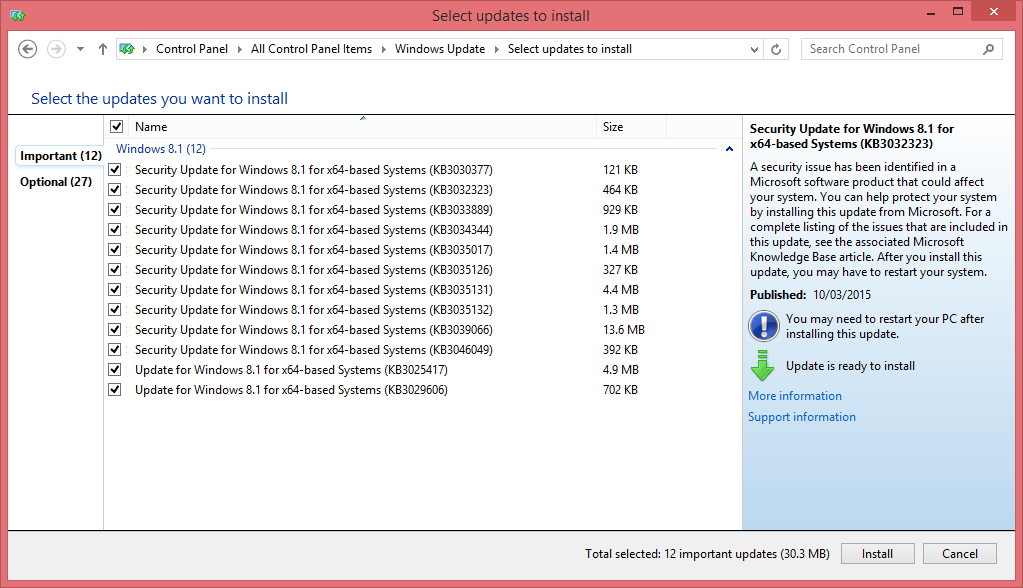1023x588 pixels.
Task: Go back using the Back arrow
Action: pyautogui.click(x=27, y=49)
